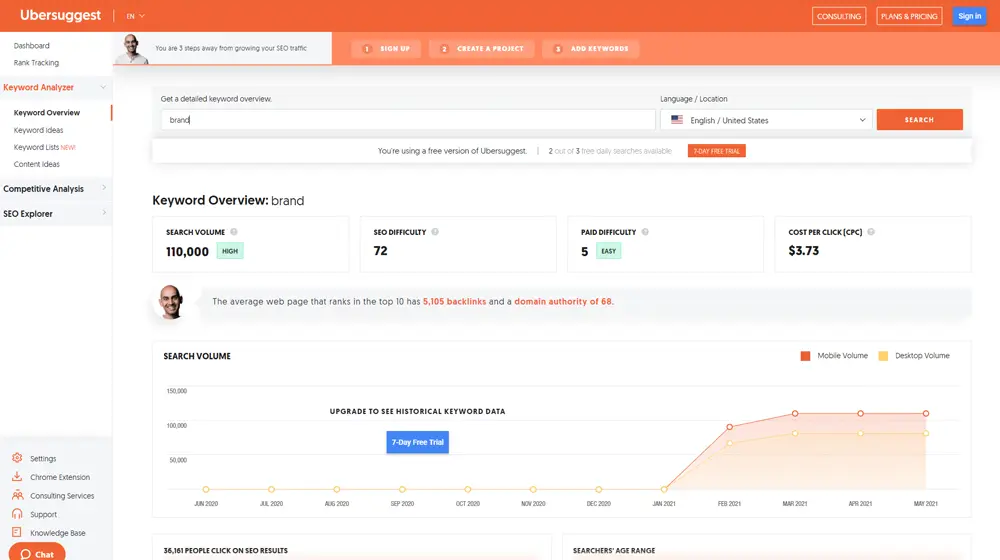Select the FEB 2021 mobile data point
The height and width of the screenshot is (560, 1000).
click(x=730, y=427)
